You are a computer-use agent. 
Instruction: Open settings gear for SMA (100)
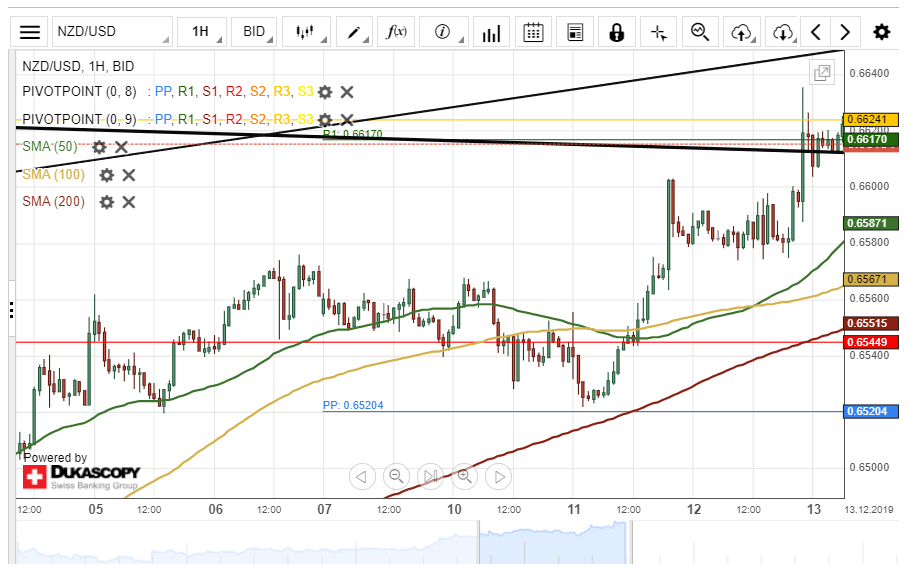pyautogui.click(x=107, y=175)
